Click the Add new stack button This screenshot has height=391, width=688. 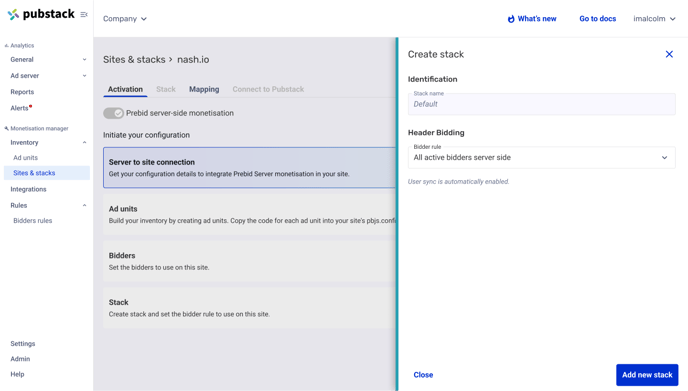pos(647,375)
